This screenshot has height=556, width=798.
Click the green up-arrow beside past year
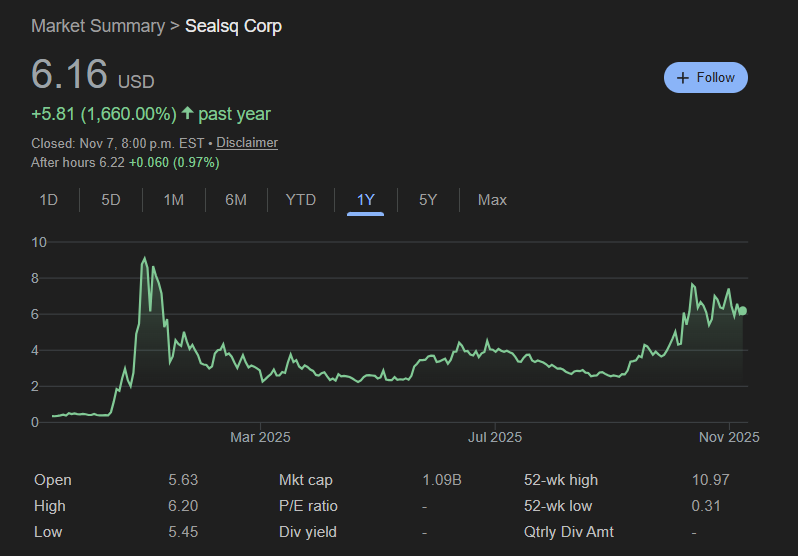[188, 113]
